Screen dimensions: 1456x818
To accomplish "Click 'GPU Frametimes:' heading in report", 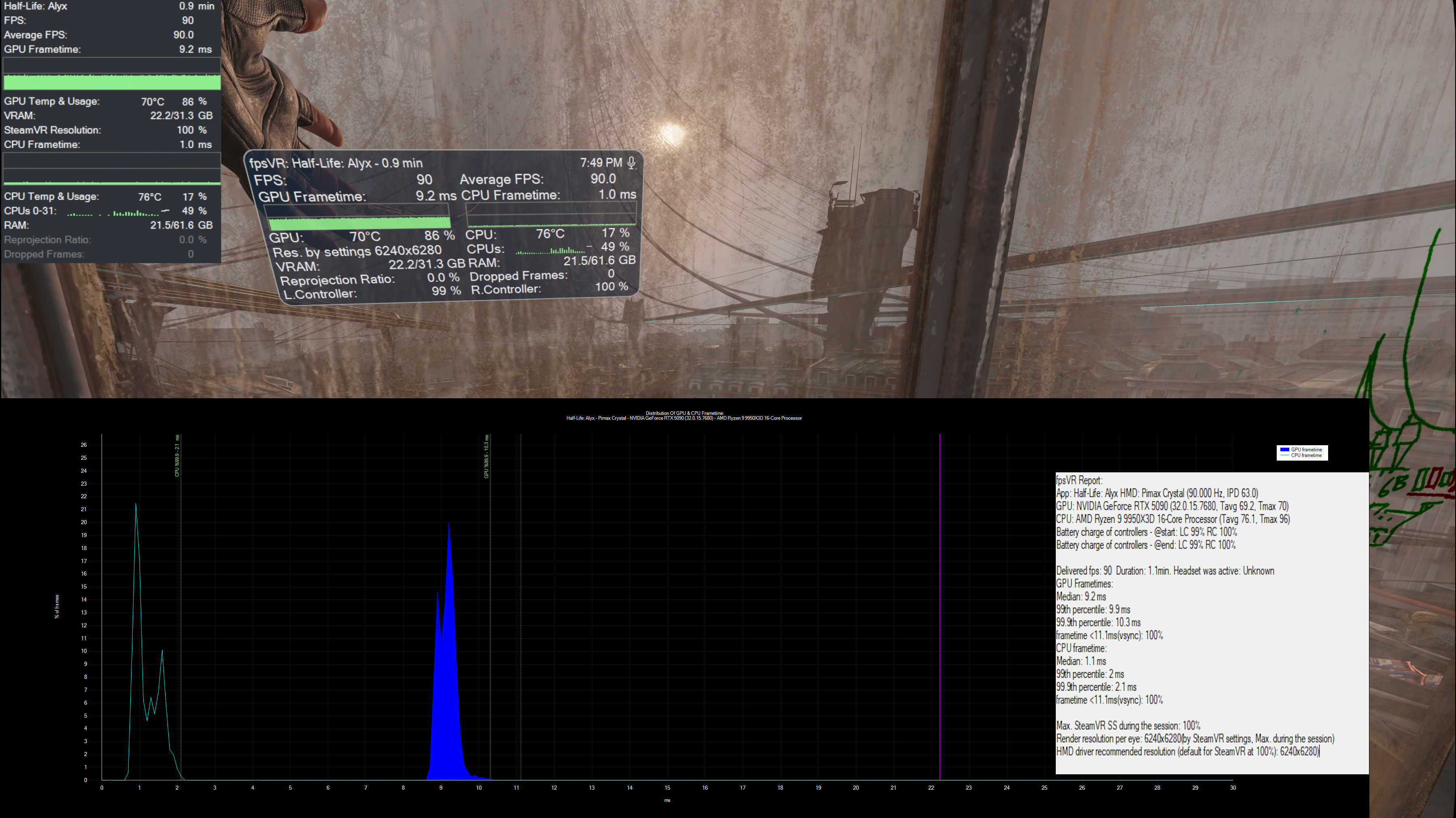I will click(1084, 584).
